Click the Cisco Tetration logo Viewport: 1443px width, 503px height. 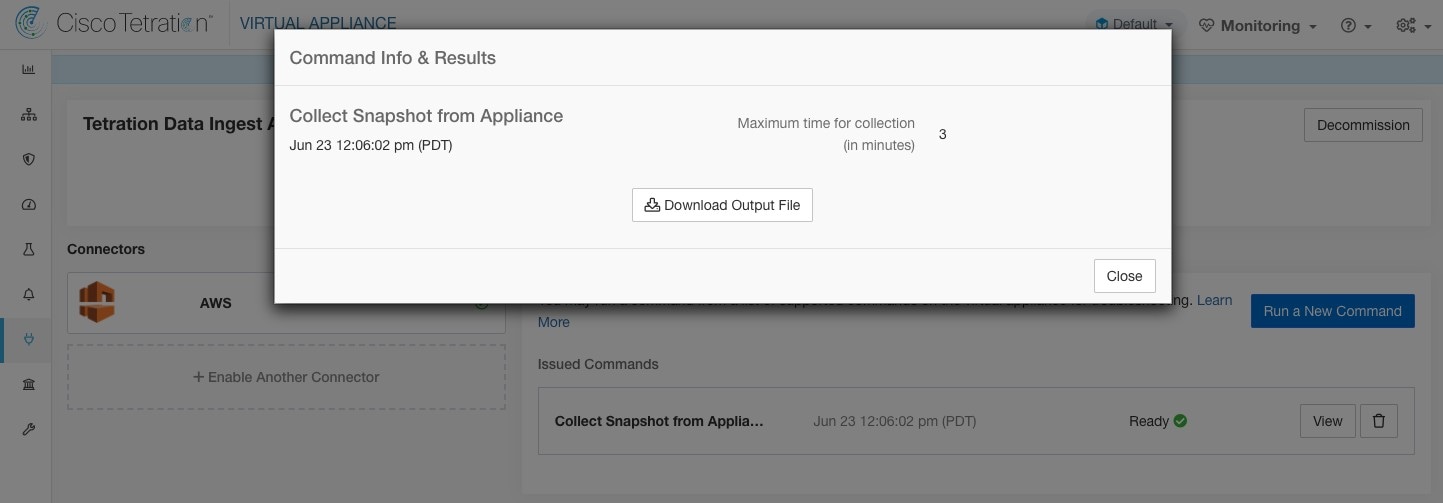click(114, 23)
